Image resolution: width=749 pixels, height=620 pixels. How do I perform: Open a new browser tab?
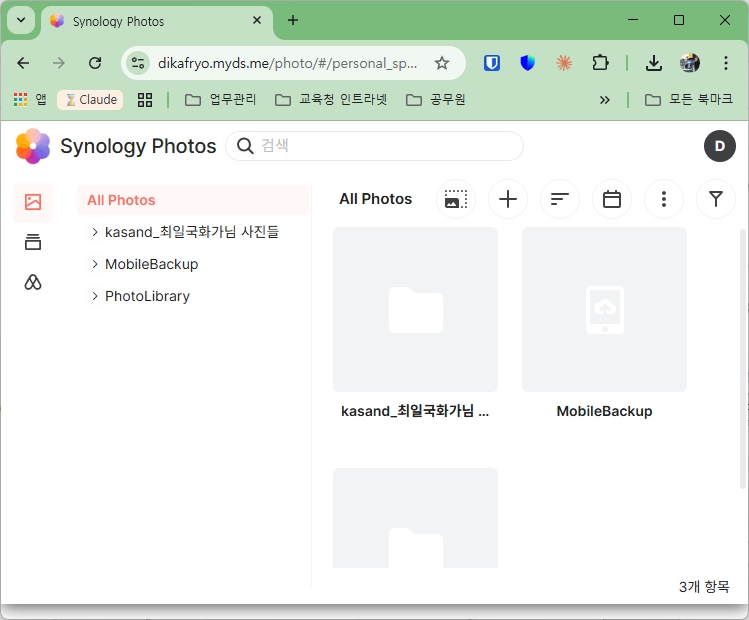tap(293, 20)
